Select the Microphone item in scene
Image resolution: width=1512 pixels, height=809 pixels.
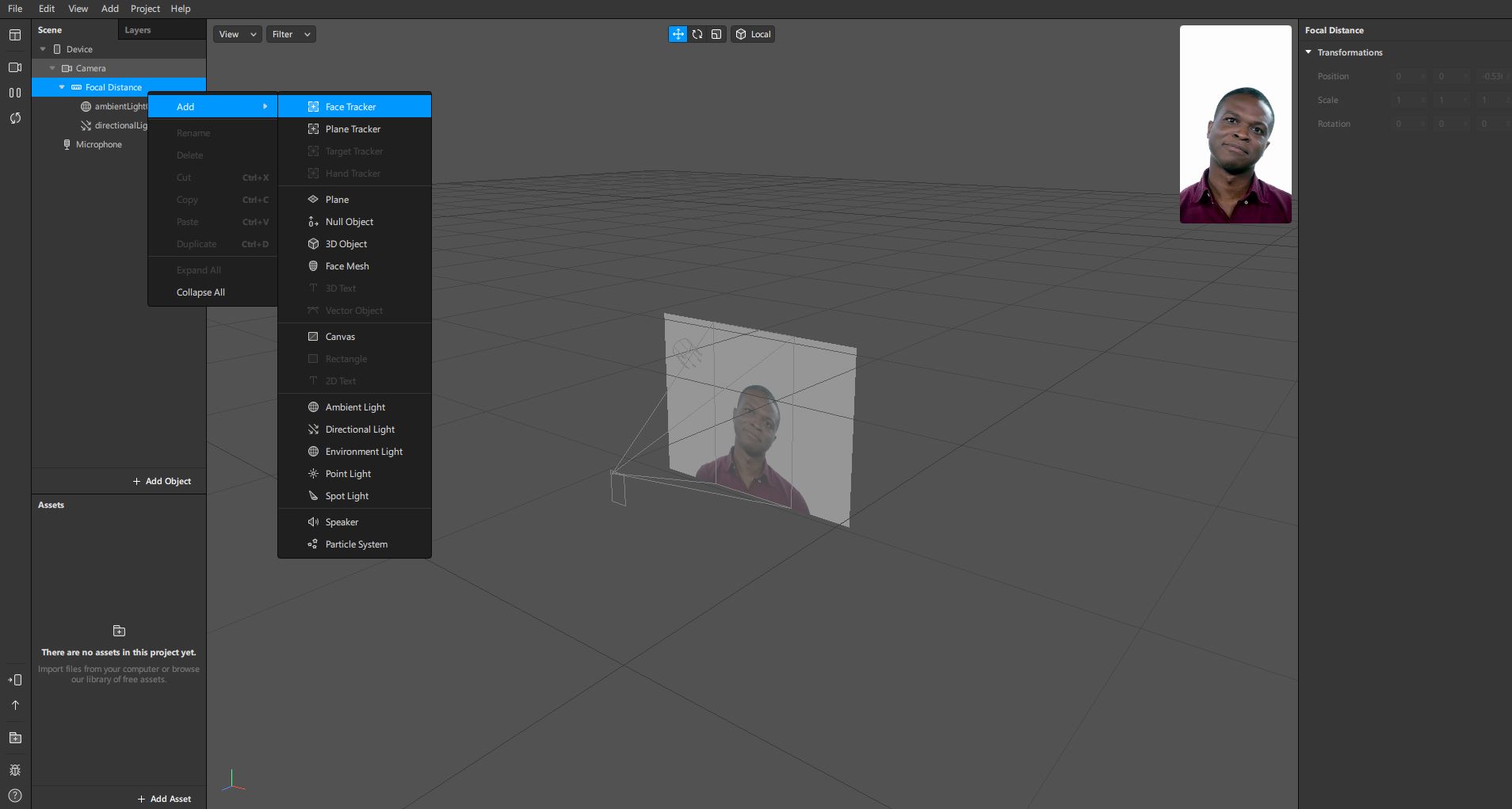[99, 144]
